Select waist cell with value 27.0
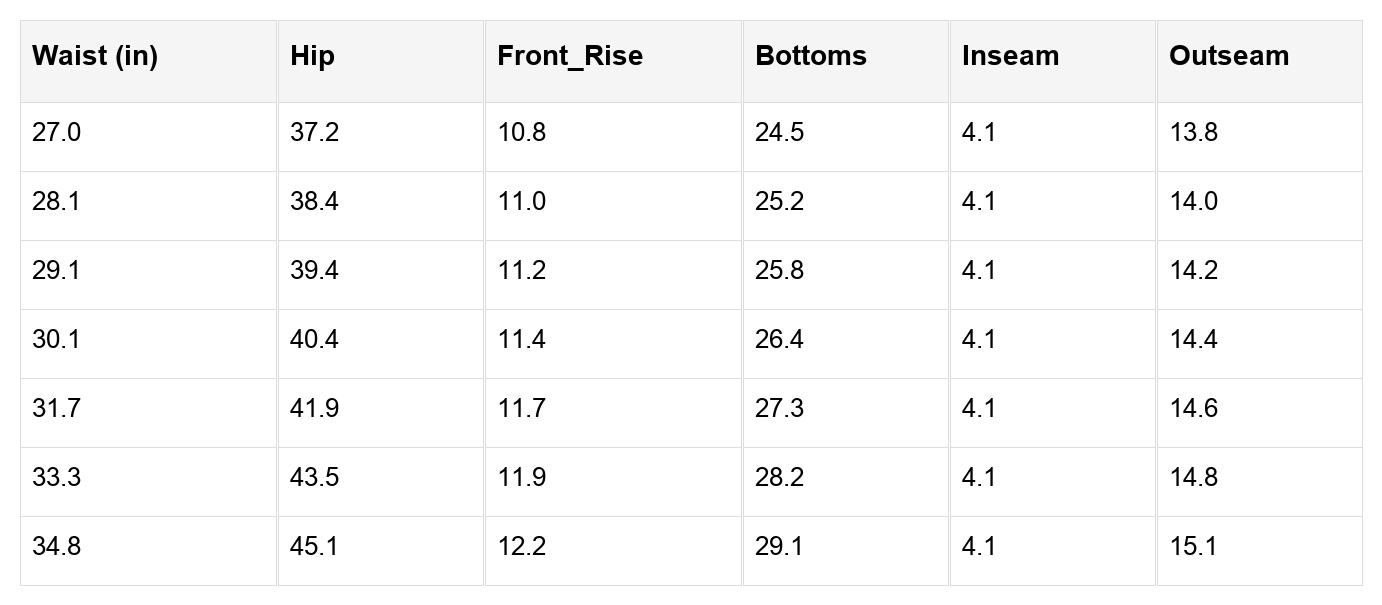Image resolution: width=1382 pixels, height=605 pixels. coord(149,137)
